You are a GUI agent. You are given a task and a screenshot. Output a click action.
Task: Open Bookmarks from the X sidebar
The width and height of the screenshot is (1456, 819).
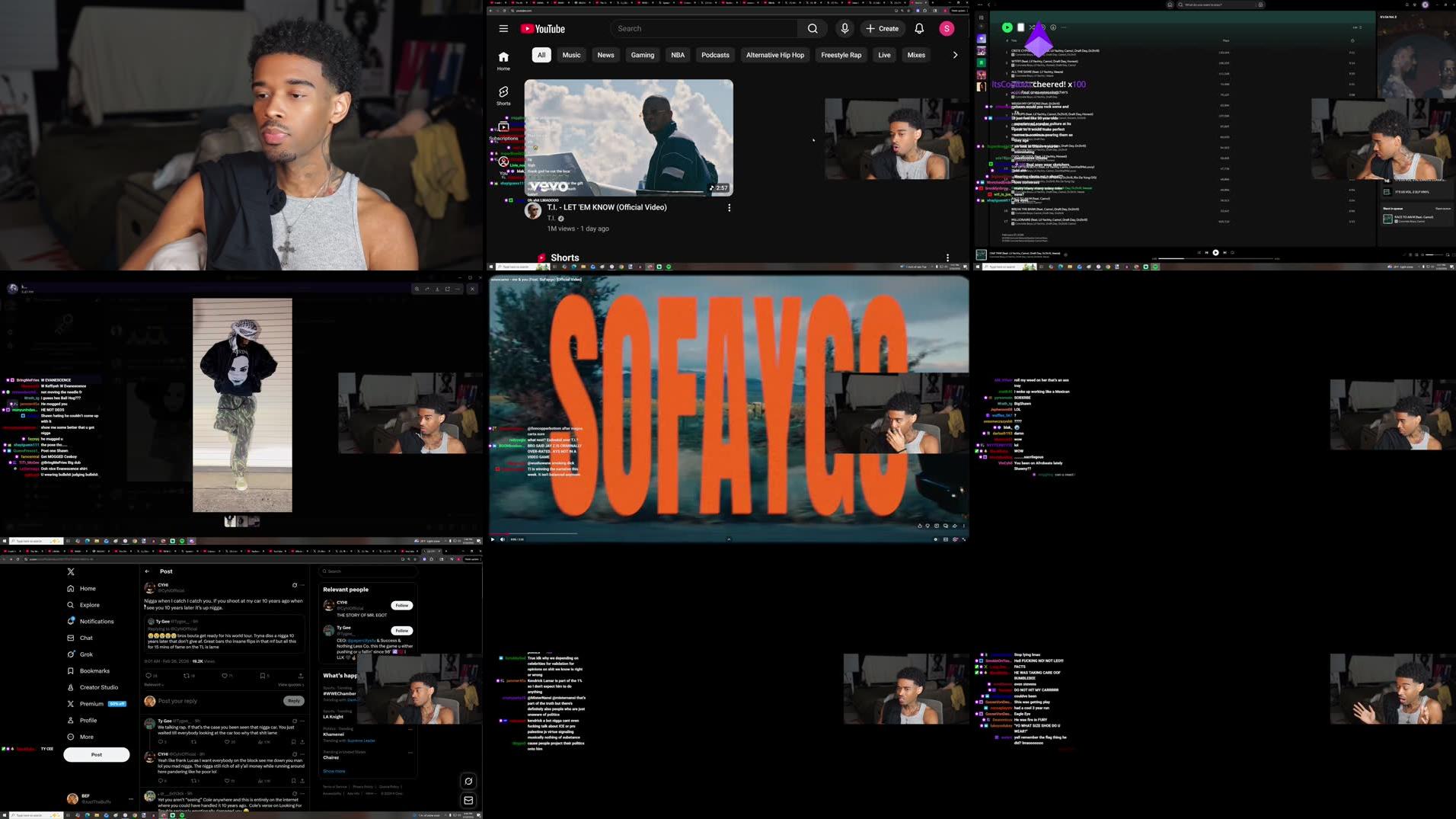(94, 670)
